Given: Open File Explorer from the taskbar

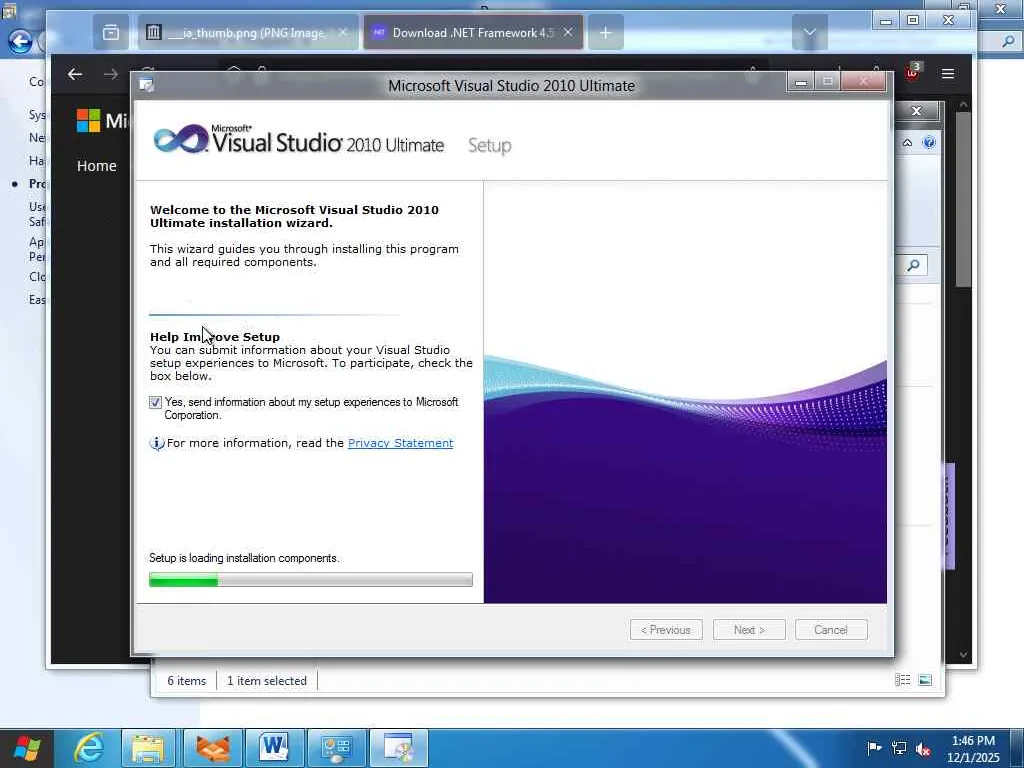Looking at the screenshot, I should tap(149, 748).
